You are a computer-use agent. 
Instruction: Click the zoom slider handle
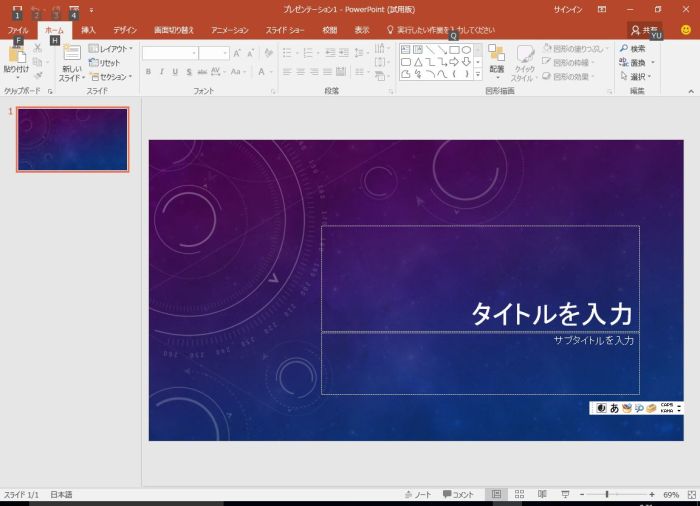pos(607,494)
